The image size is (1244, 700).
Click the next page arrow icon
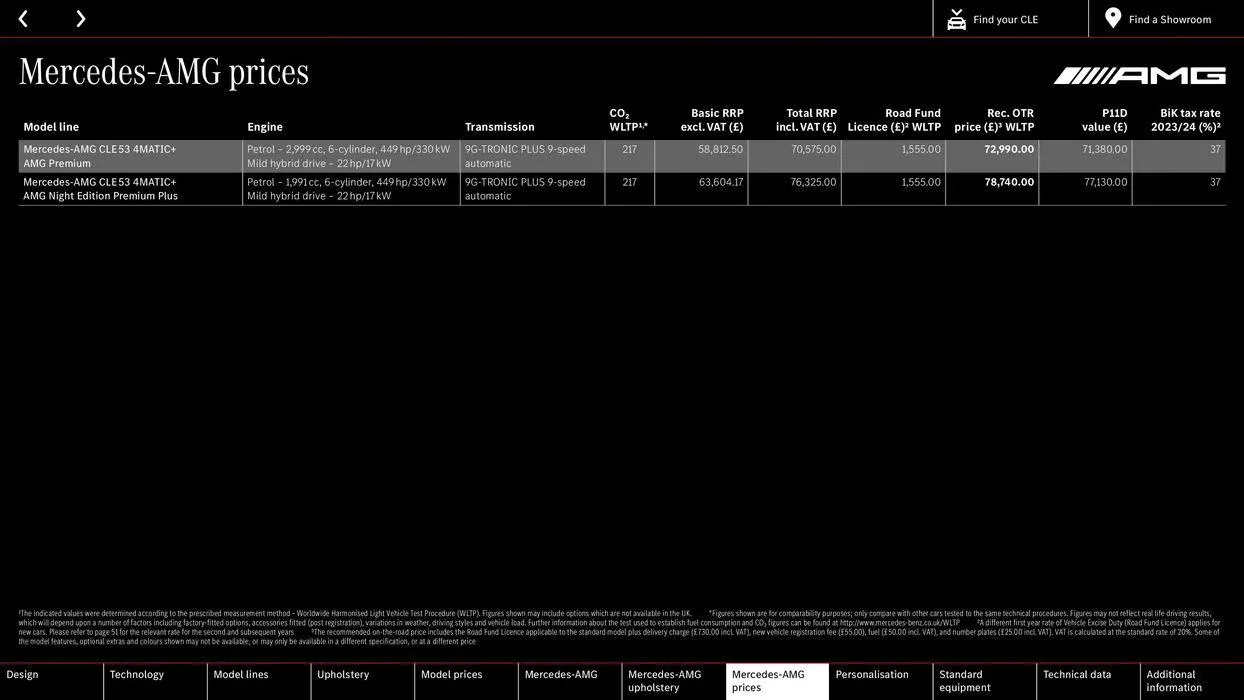coord(80,19)
